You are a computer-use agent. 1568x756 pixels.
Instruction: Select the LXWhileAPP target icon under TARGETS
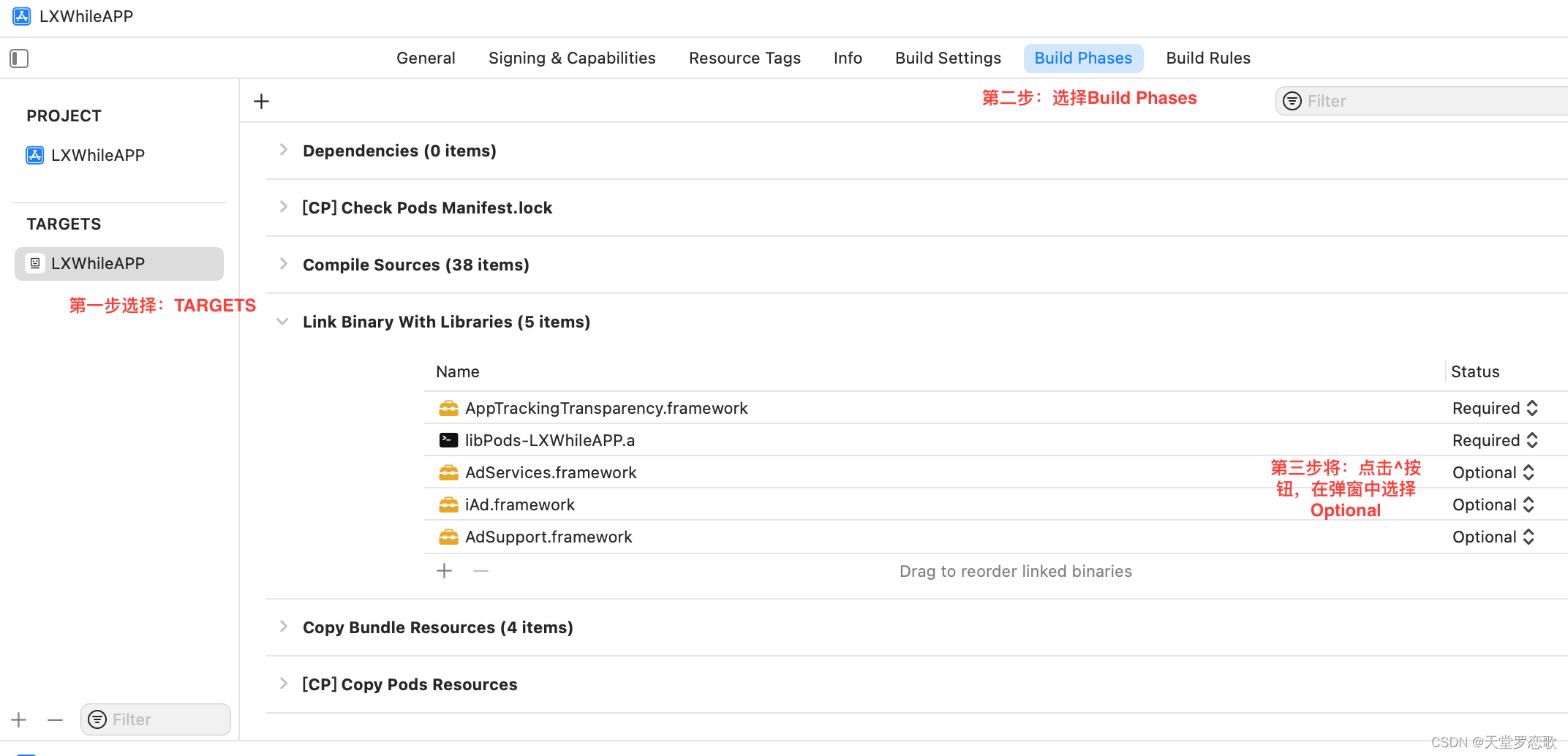click(x=34, y=263)
